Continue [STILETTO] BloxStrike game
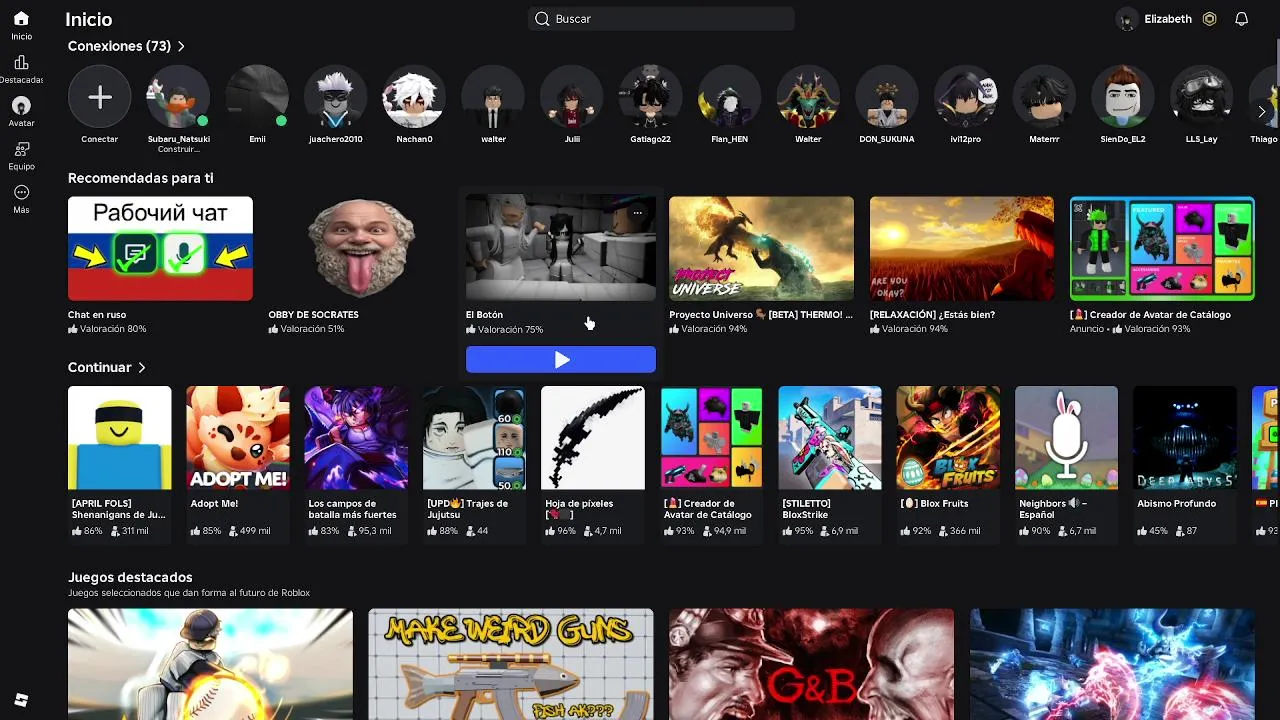 (x=830, y=438)
